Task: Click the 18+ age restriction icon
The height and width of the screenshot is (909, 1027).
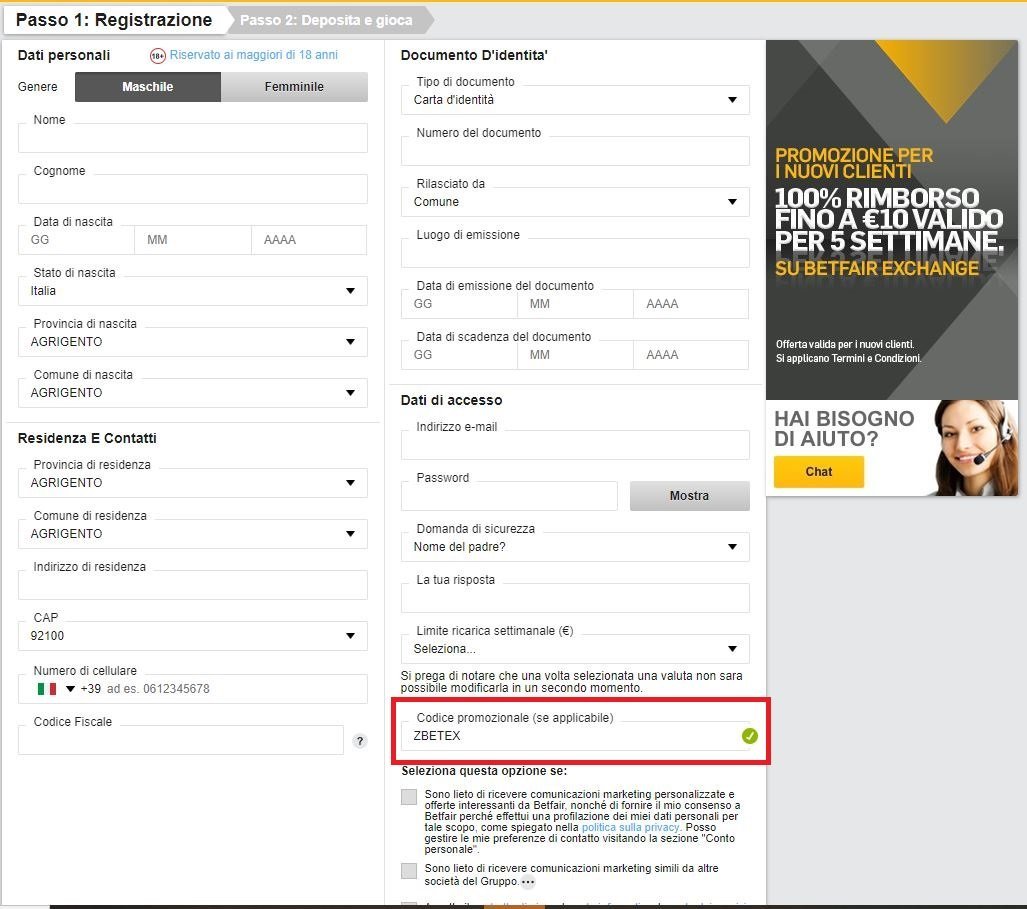Action: click(x=157, y=56)
